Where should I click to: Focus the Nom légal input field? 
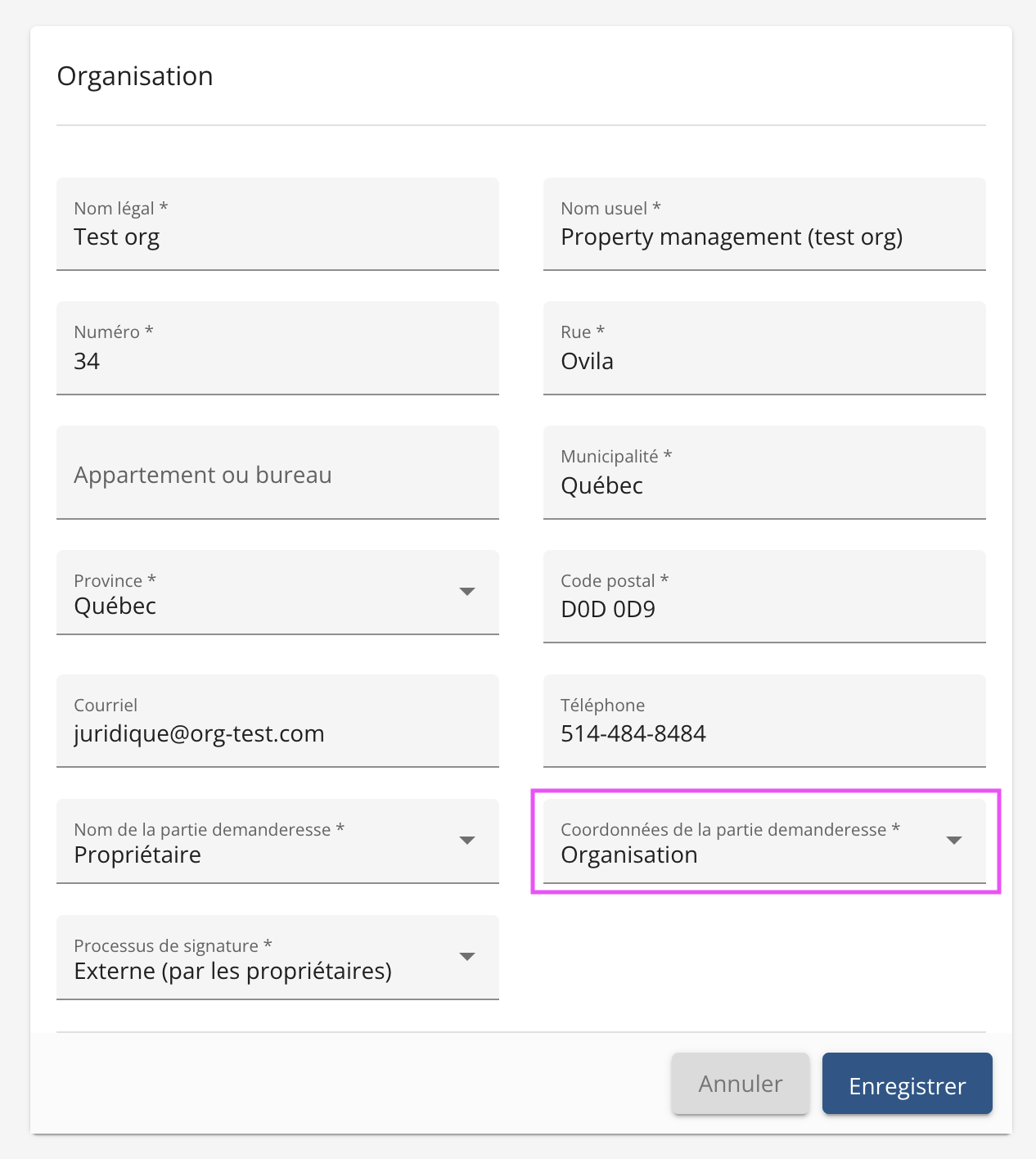tap(277, 237)
